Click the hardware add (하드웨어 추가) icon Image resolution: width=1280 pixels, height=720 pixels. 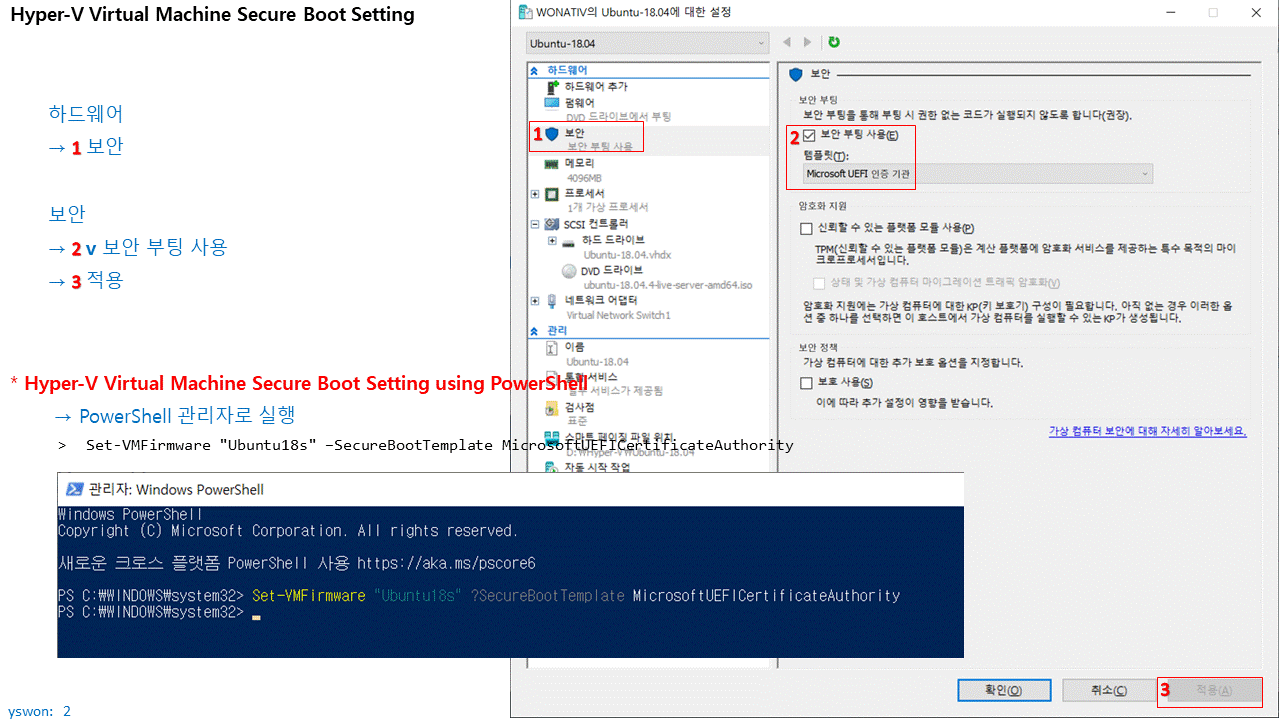coord(552,87)
